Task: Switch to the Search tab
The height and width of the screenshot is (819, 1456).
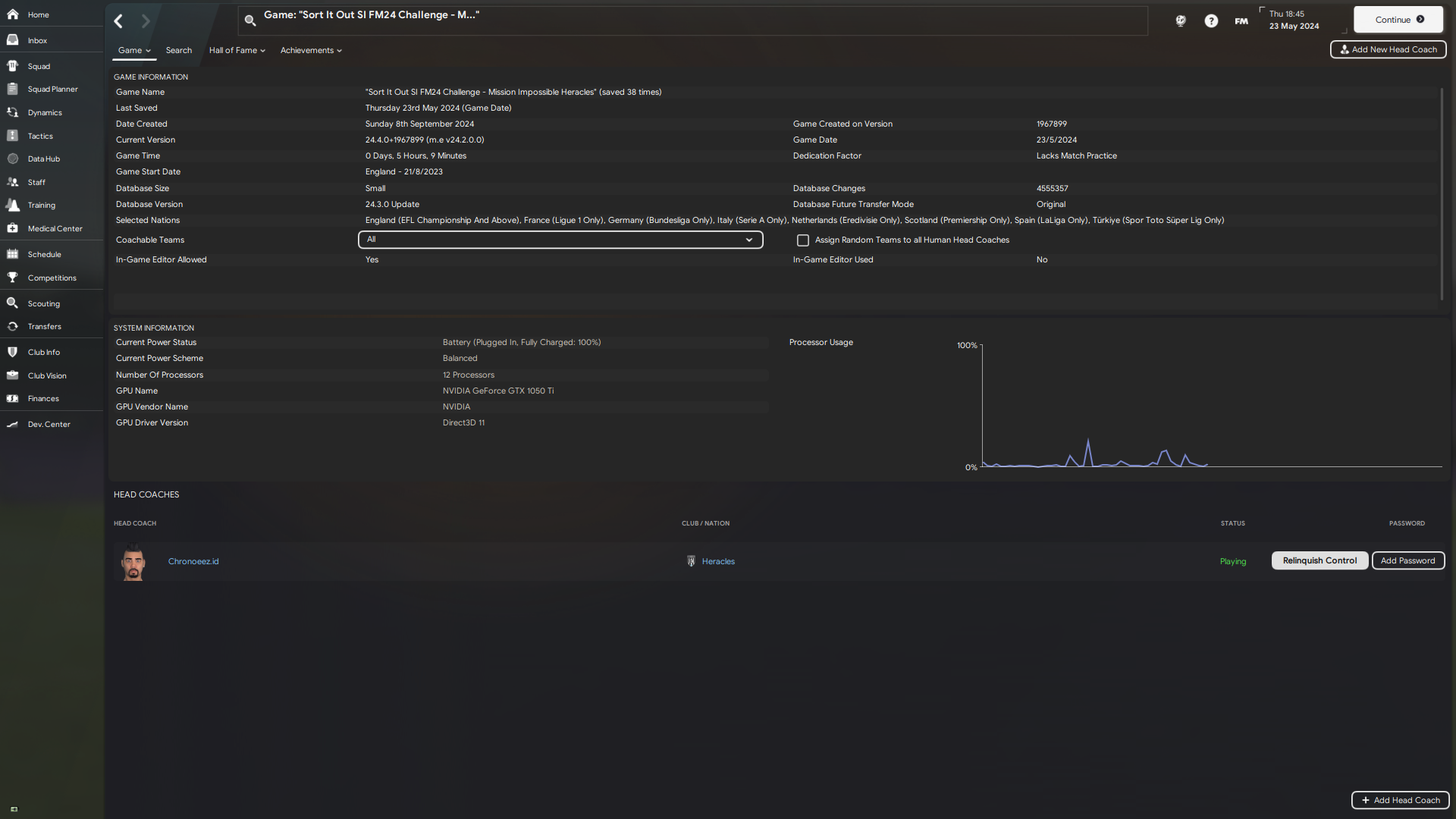Action: click(x=179, y=50)
